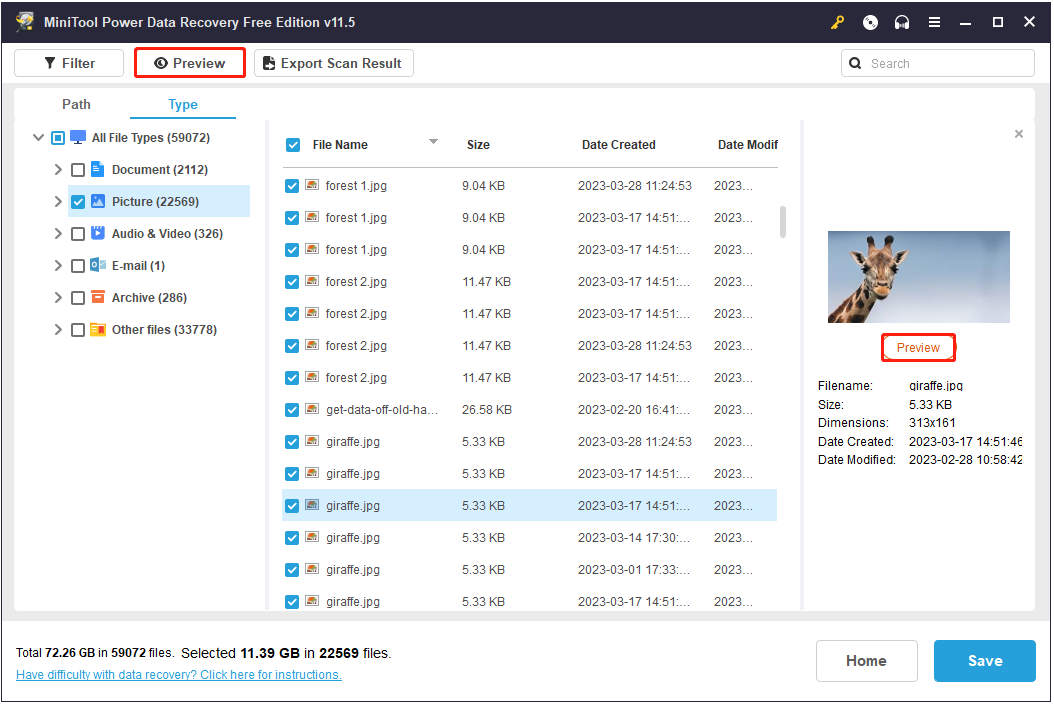The height and width of the screenshot is (705, 1054).
Task: Expand the Picture category
Action: point(58,202)
